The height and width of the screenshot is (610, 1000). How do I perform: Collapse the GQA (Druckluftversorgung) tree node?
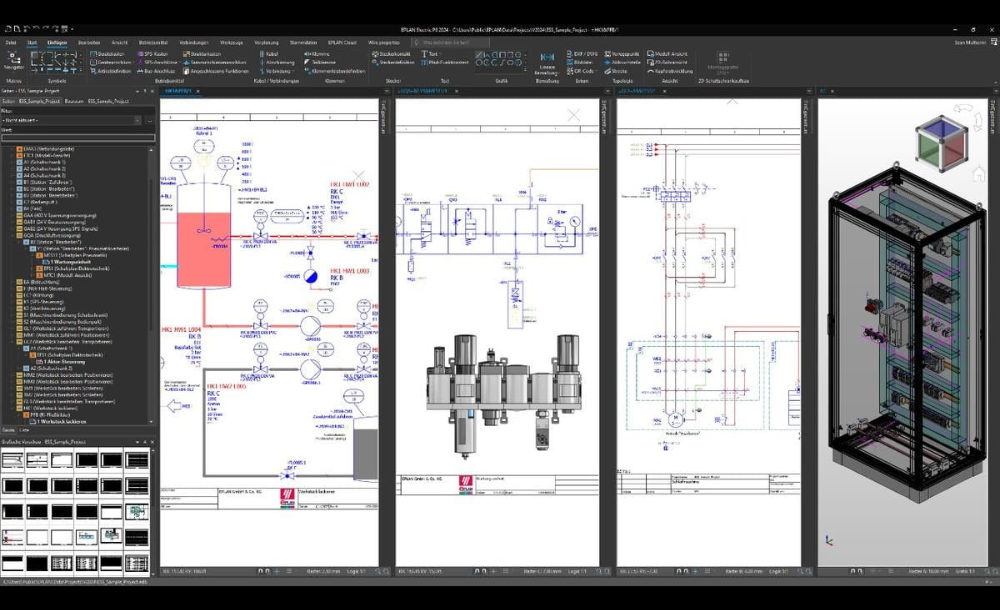[x=13, y=235]
